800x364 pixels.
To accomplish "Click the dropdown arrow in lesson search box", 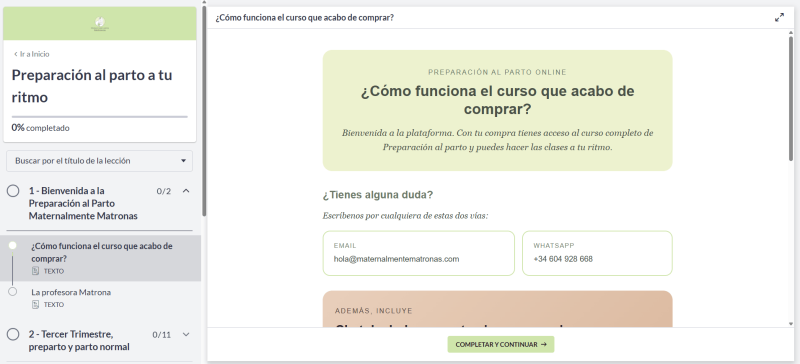I will coord(183,161).
